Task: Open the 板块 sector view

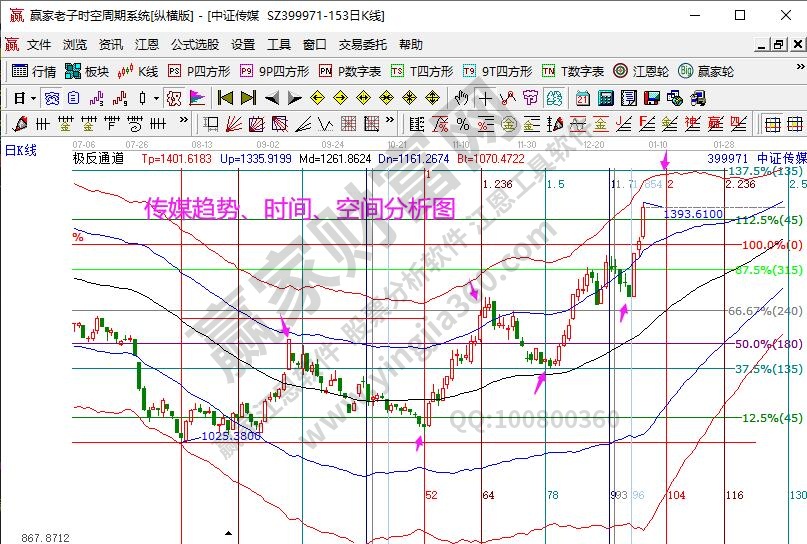Action: [87, 71]
